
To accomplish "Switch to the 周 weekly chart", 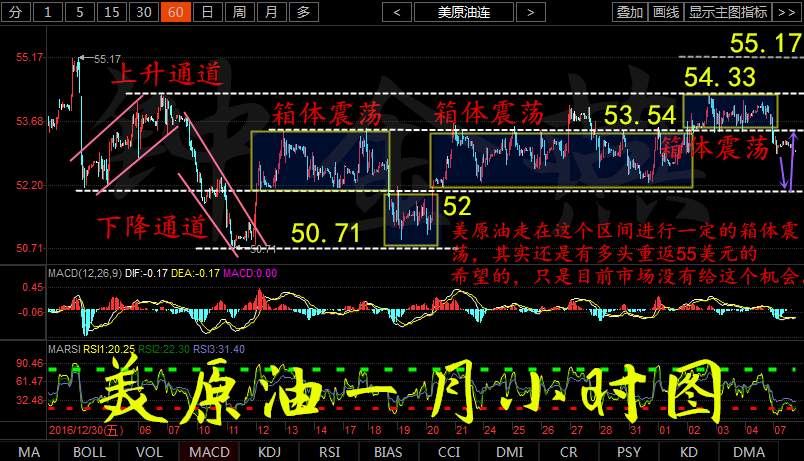I will (x=239, y=12).
